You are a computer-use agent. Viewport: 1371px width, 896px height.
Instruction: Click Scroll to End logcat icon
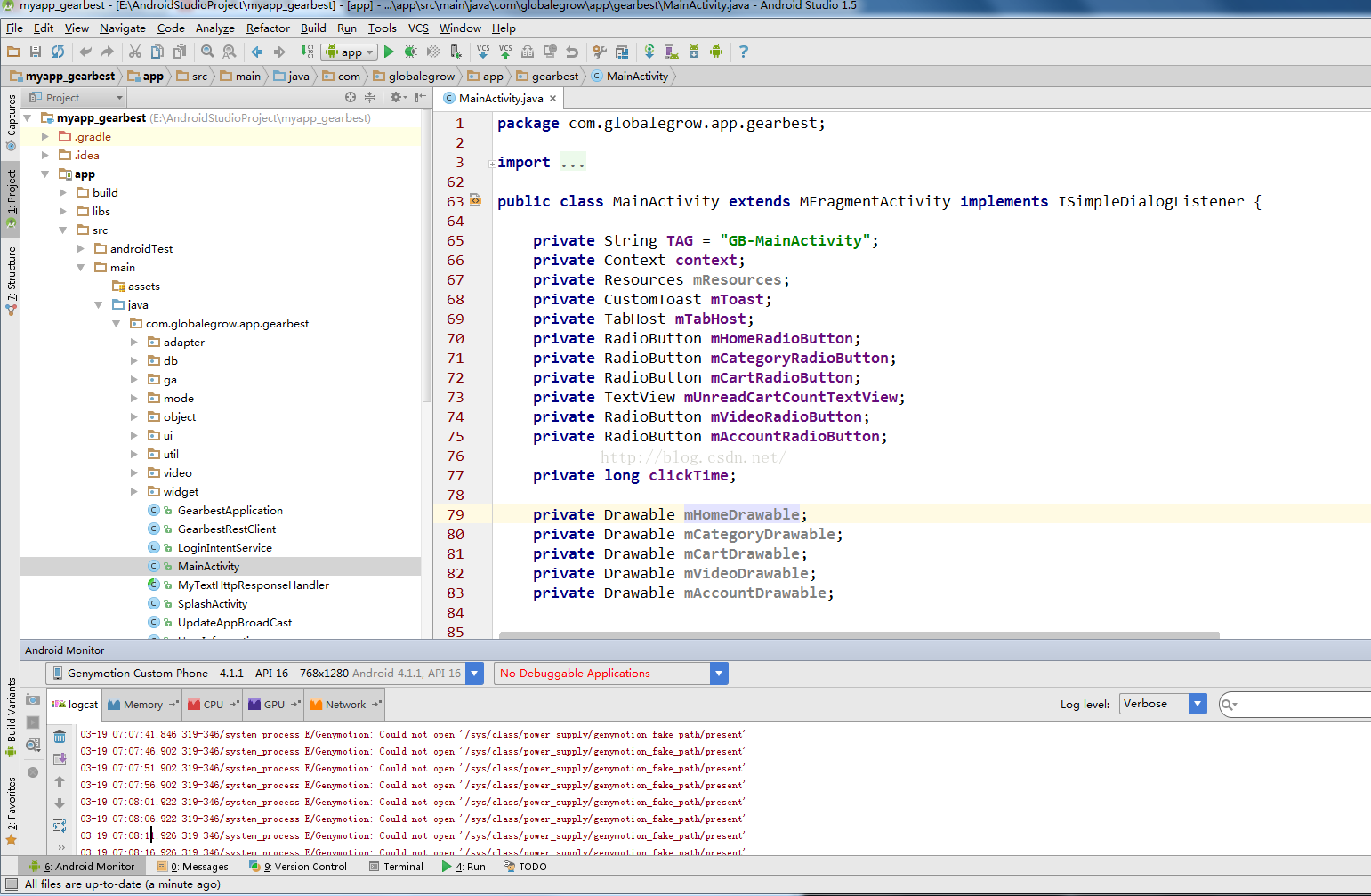click(x=60, y=759)
